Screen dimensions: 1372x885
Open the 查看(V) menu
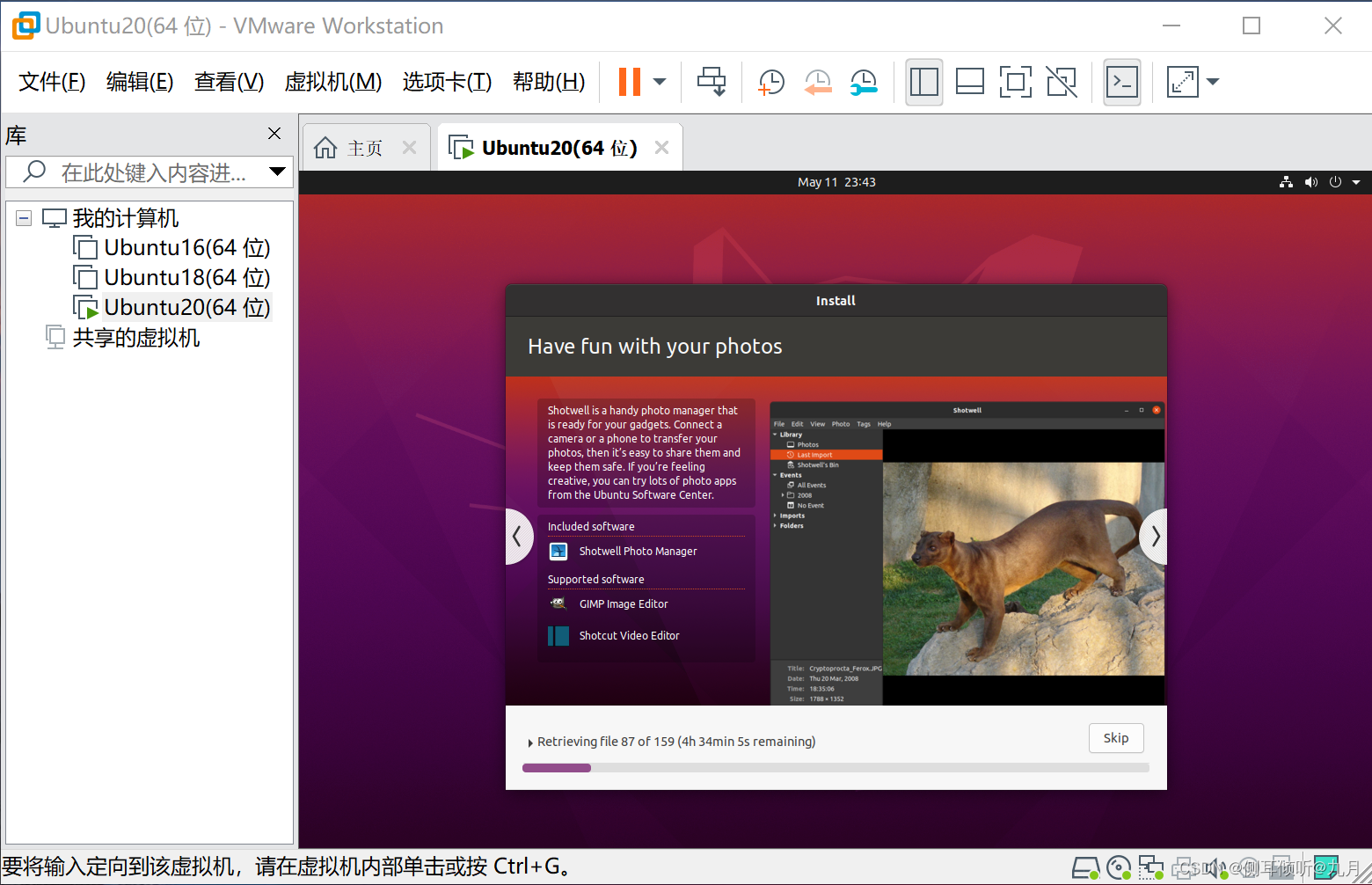tap(229, 82)
